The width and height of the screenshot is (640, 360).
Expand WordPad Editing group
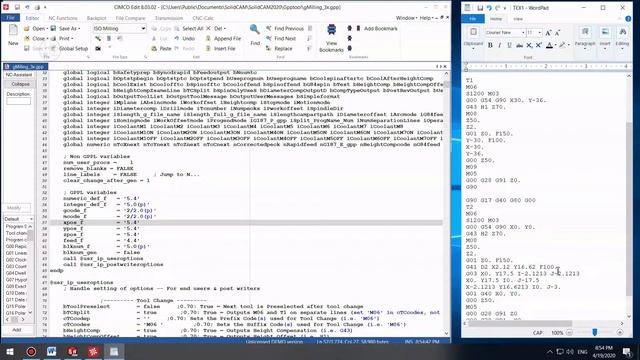coord(622,38)
